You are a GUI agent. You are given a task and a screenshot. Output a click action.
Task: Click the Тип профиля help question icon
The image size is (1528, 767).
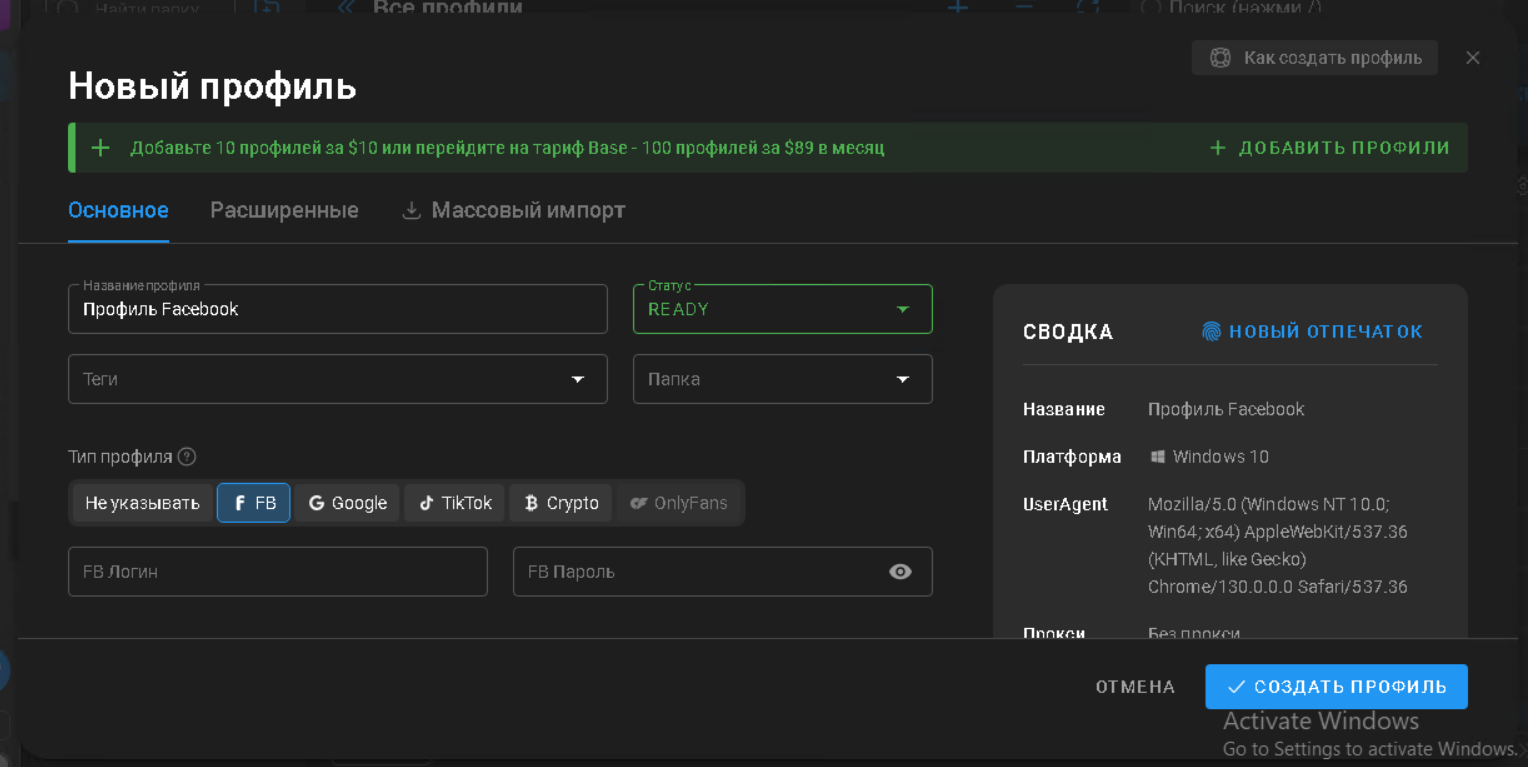tap(187, 457)
